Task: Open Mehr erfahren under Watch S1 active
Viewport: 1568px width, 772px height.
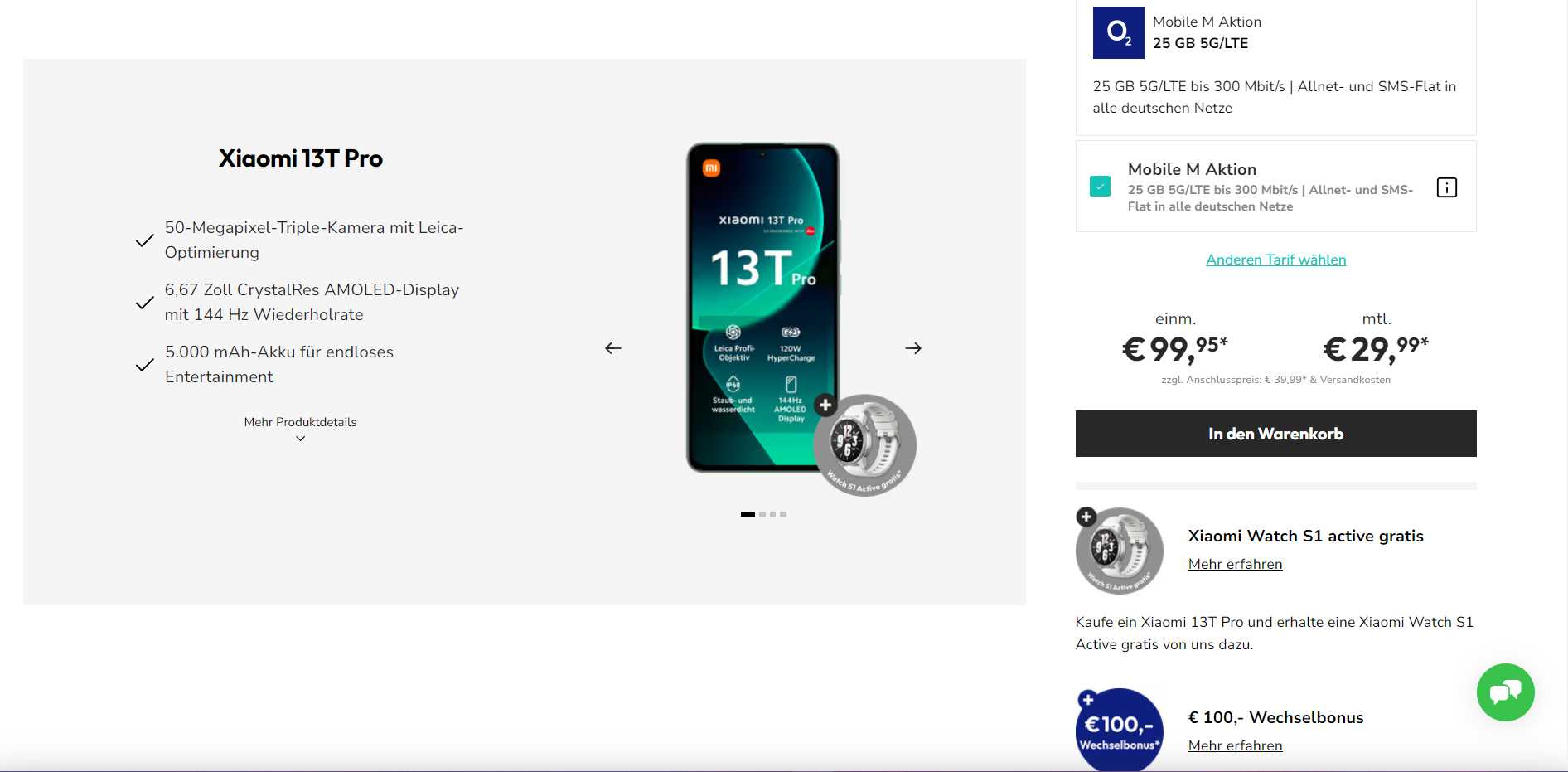Action: 1235,564
